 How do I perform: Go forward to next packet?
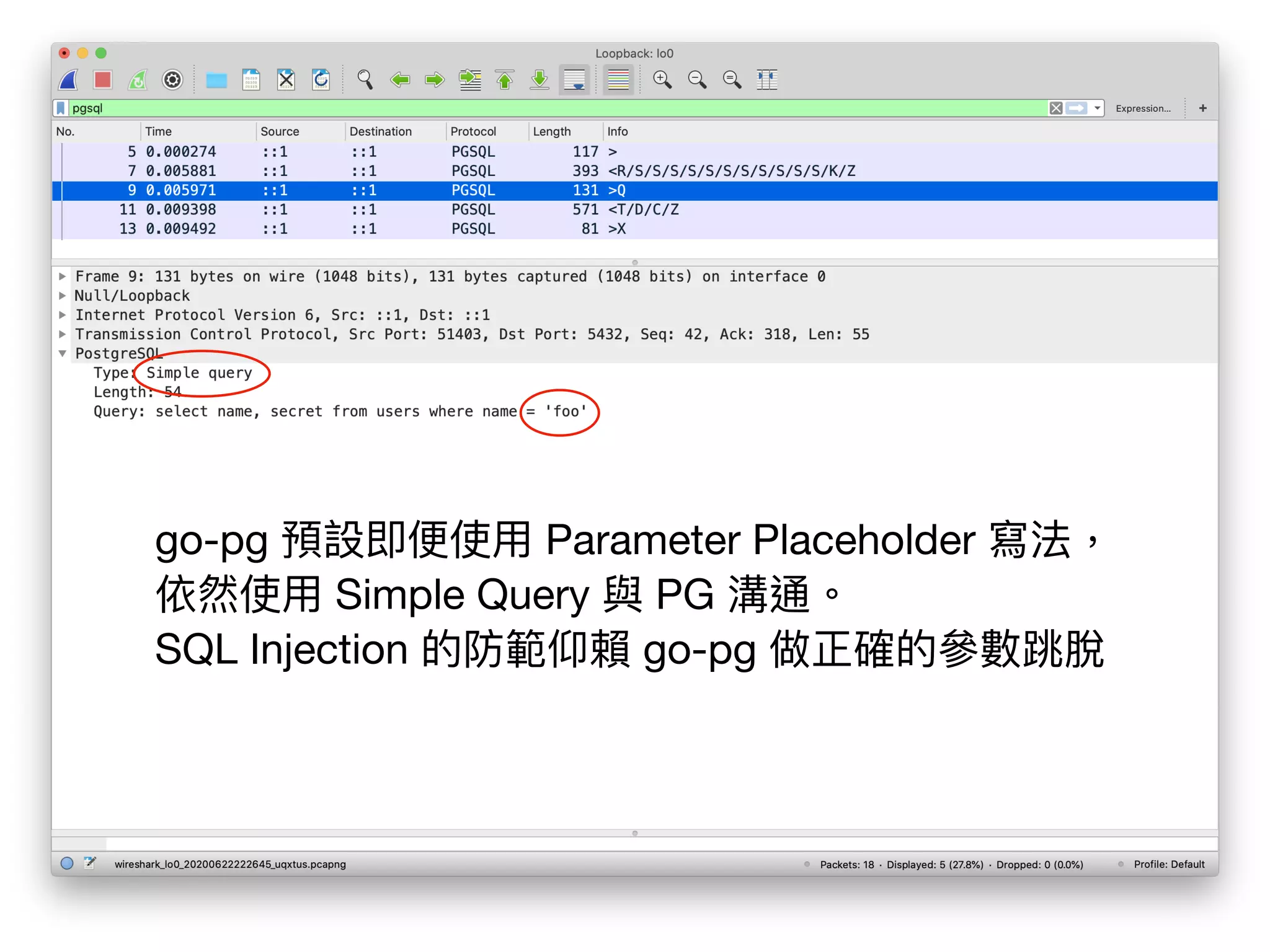point(435,79)
